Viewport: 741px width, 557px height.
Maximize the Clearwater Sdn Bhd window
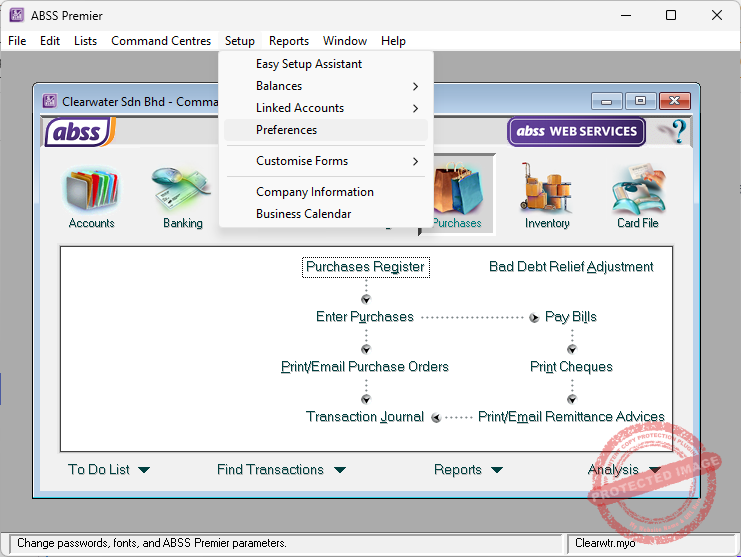pos(640,101)
